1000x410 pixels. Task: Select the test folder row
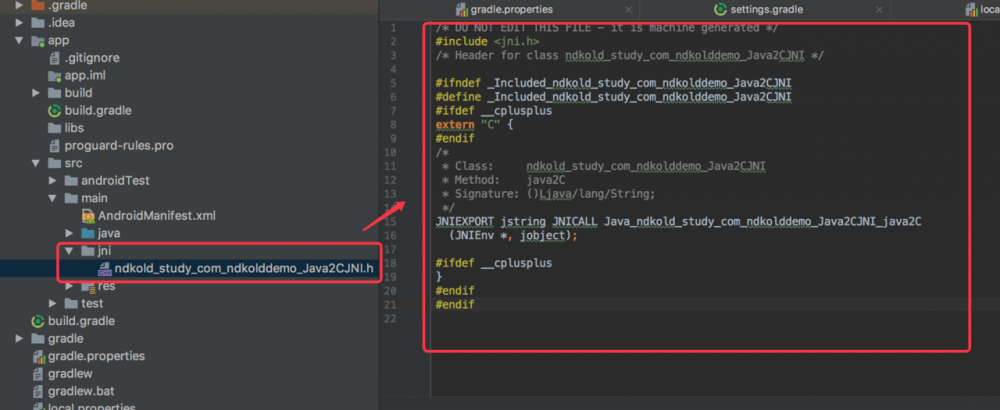(92, 304)
